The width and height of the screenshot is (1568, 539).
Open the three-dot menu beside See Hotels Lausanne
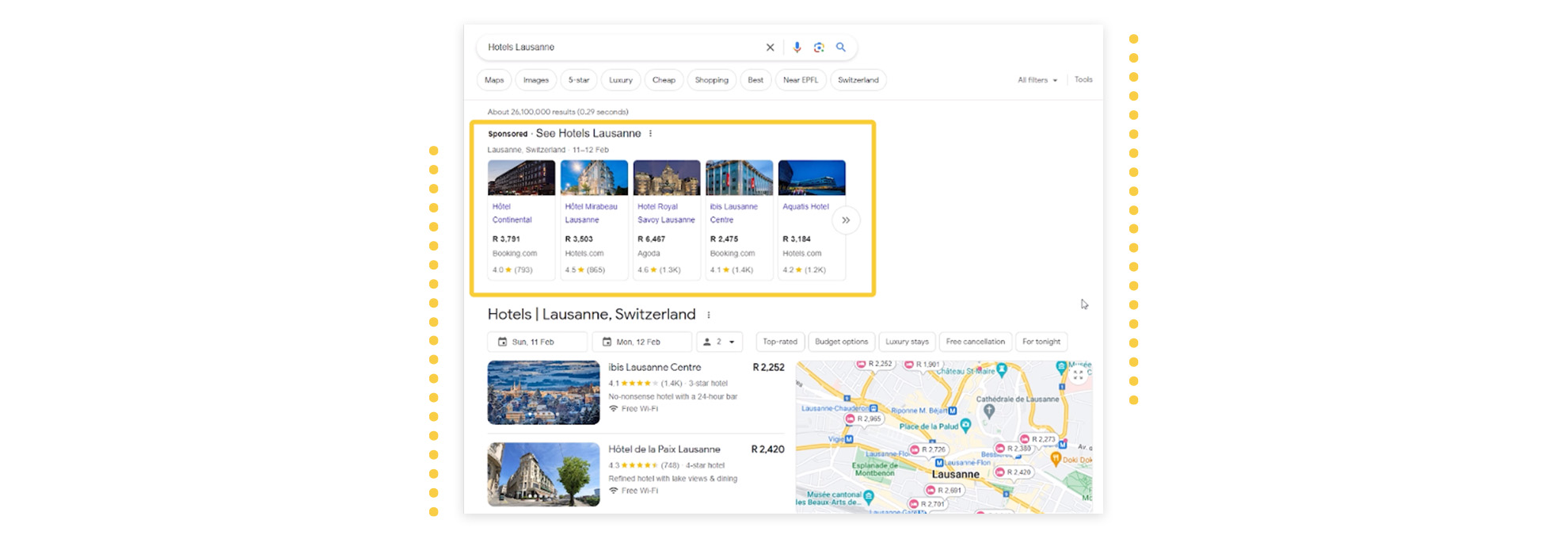click(x=650, y=133)
